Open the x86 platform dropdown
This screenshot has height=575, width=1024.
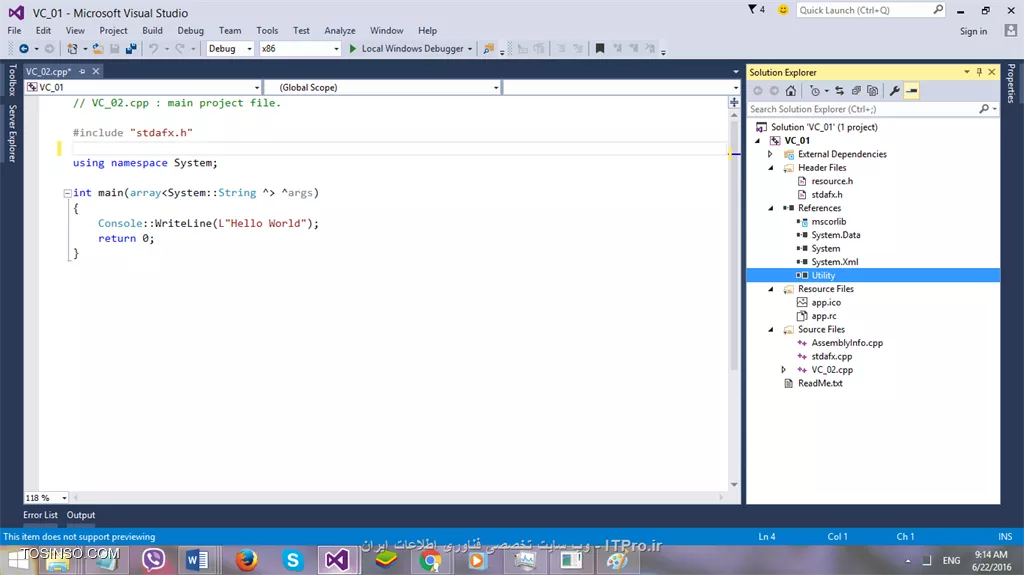[x=299, y=48]
